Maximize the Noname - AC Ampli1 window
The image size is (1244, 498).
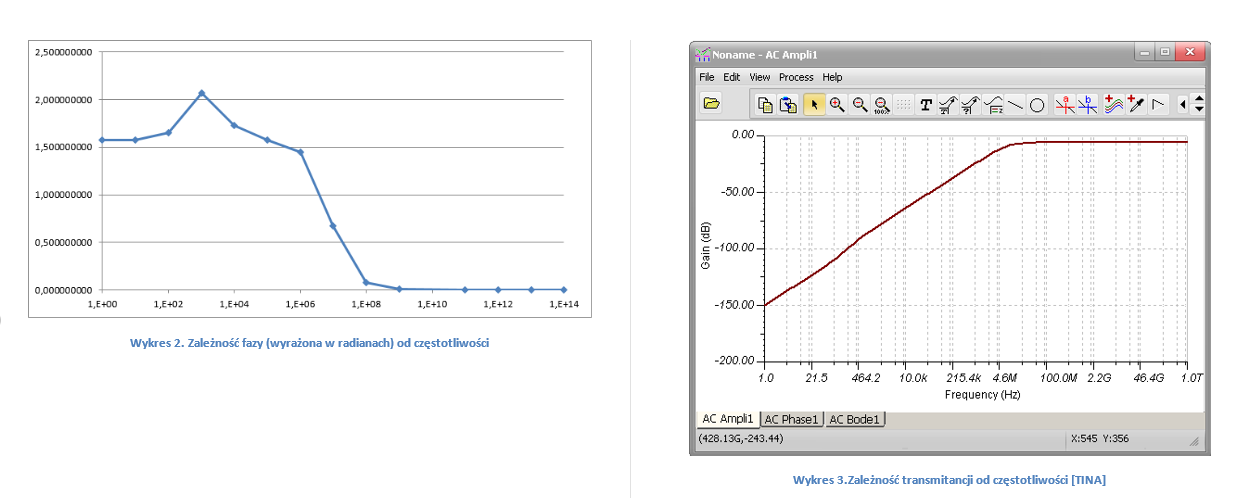(1164, 52)
